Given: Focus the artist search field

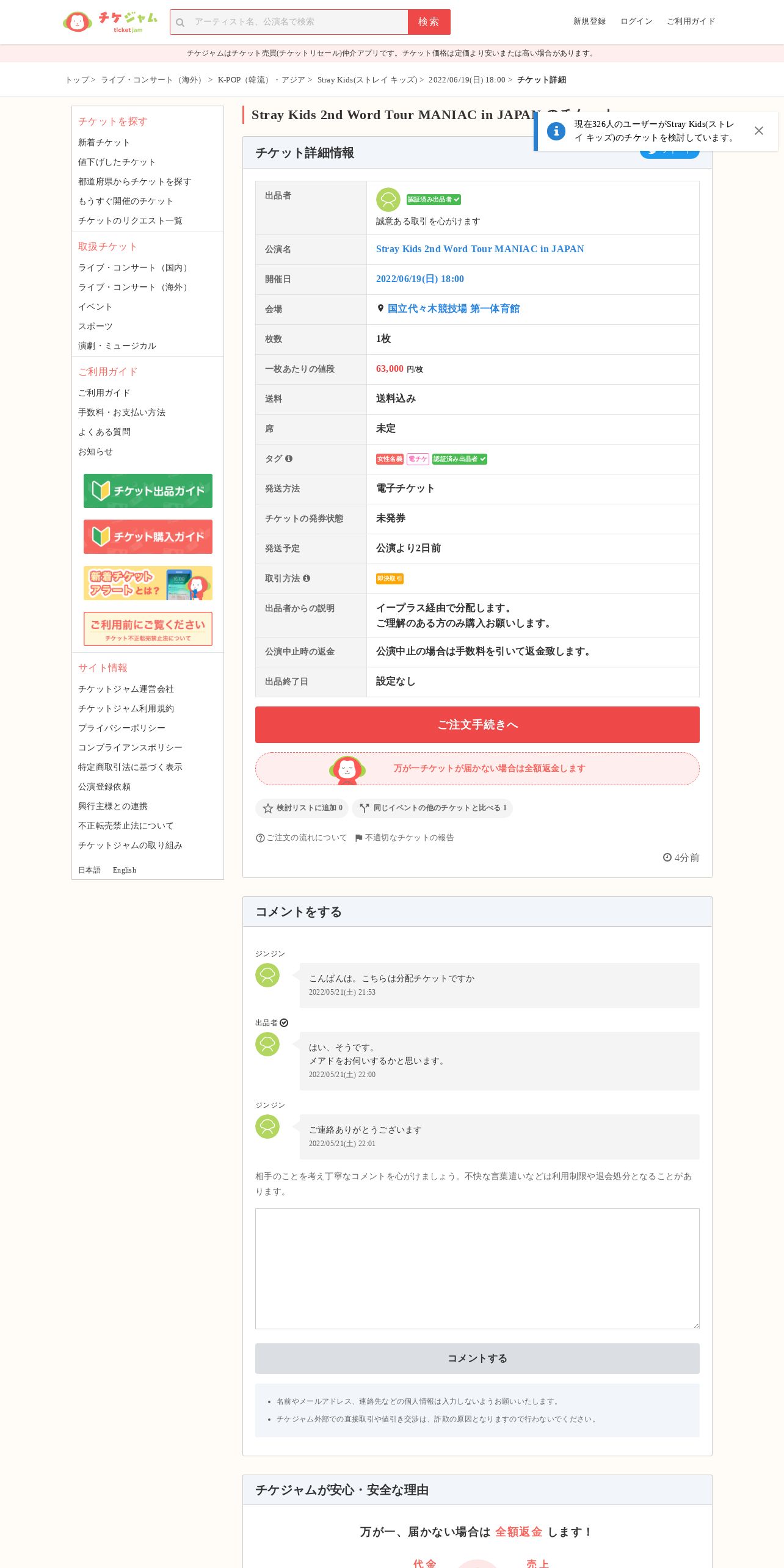Looking at the screenshot, I should pyautogui.click(x=289, y=22).
